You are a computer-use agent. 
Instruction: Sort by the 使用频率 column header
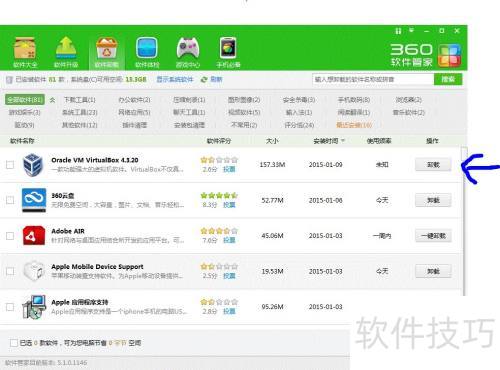coord(379,141)
